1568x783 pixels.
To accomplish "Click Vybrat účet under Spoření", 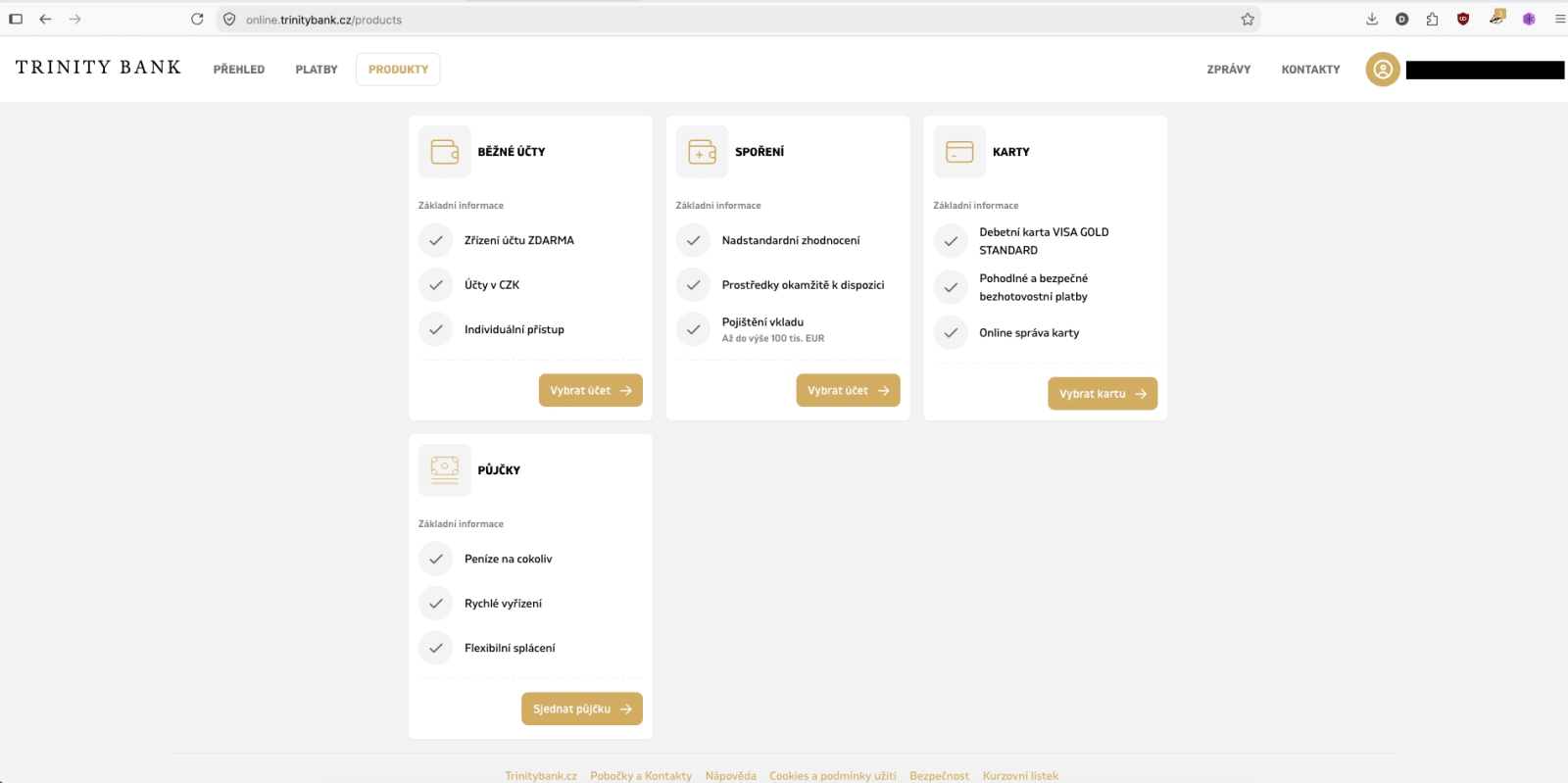I will click(848, 390).
